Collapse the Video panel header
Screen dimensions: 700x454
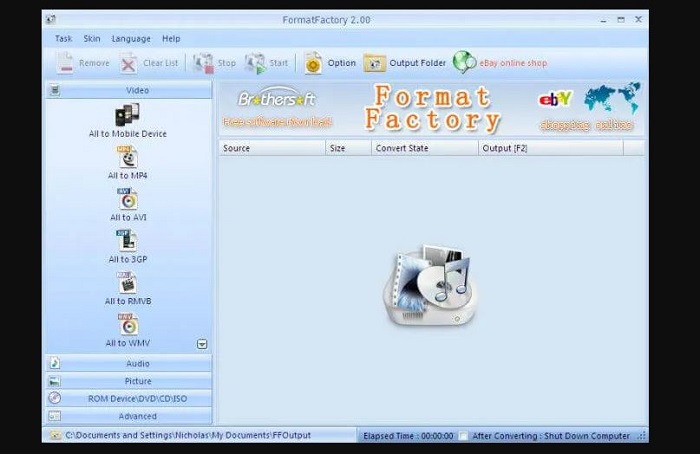(129, 90)
